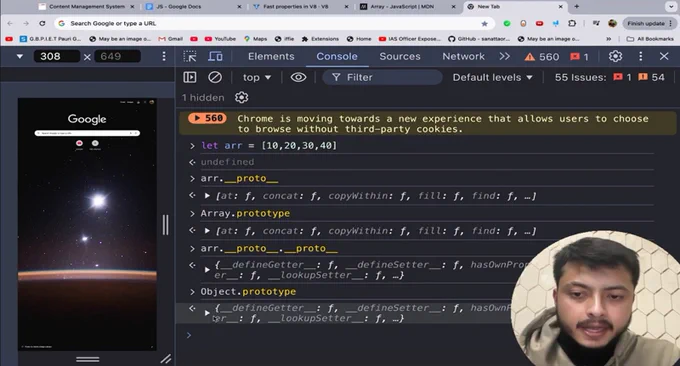Image resolution: width=680 pixels, height=366 pixels.
Task: Open the GitHub bookmark
Action: tap(479, 39)
